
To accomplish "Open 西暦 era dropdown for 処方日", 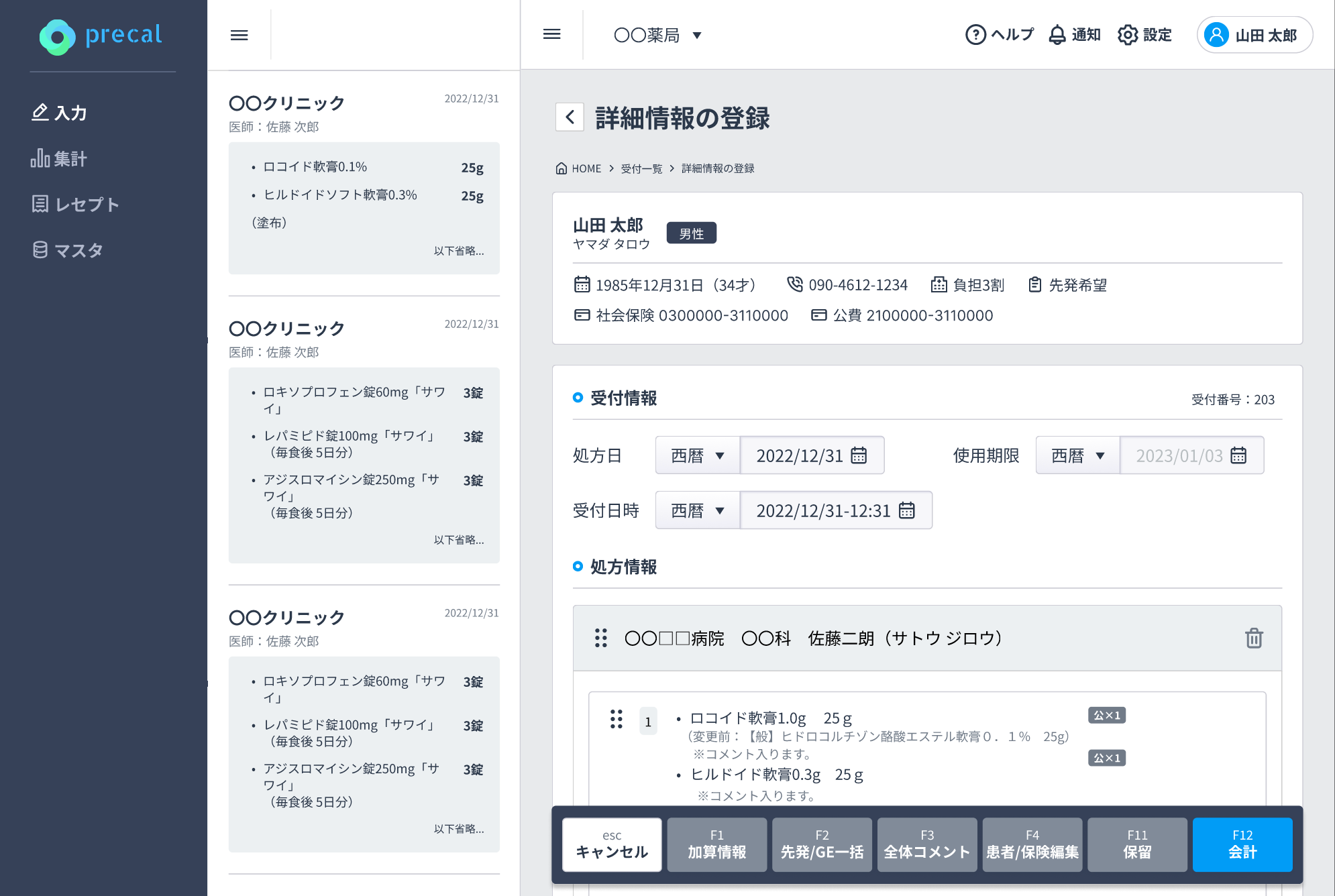I will coord(698,455).
